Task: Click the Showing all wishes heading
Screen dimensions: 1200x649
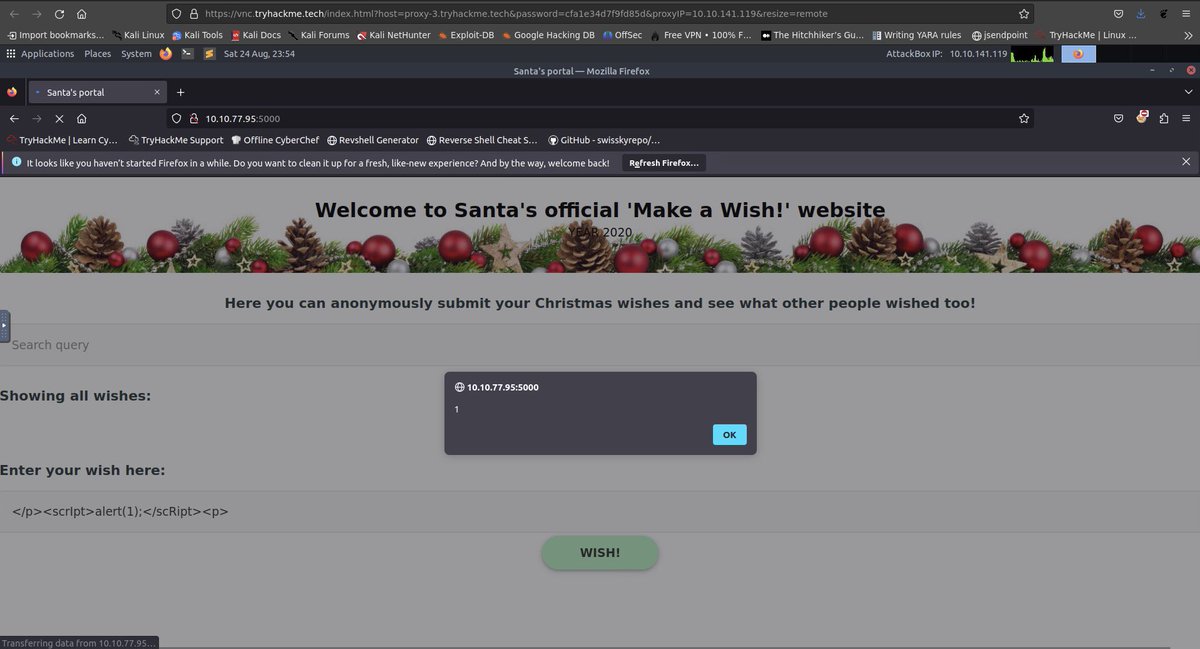Action: [x=76, y=396]
